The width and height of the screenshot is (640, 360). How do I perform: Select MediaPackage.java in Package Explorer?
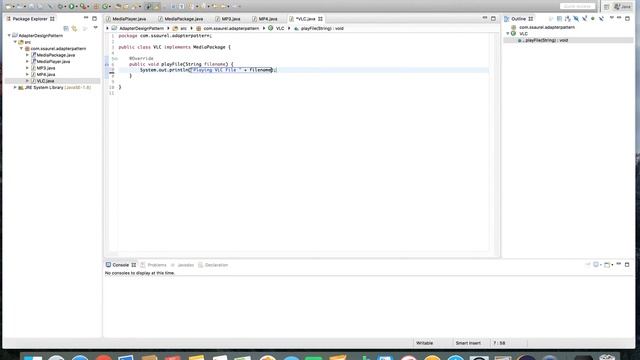tap(56, 55)
